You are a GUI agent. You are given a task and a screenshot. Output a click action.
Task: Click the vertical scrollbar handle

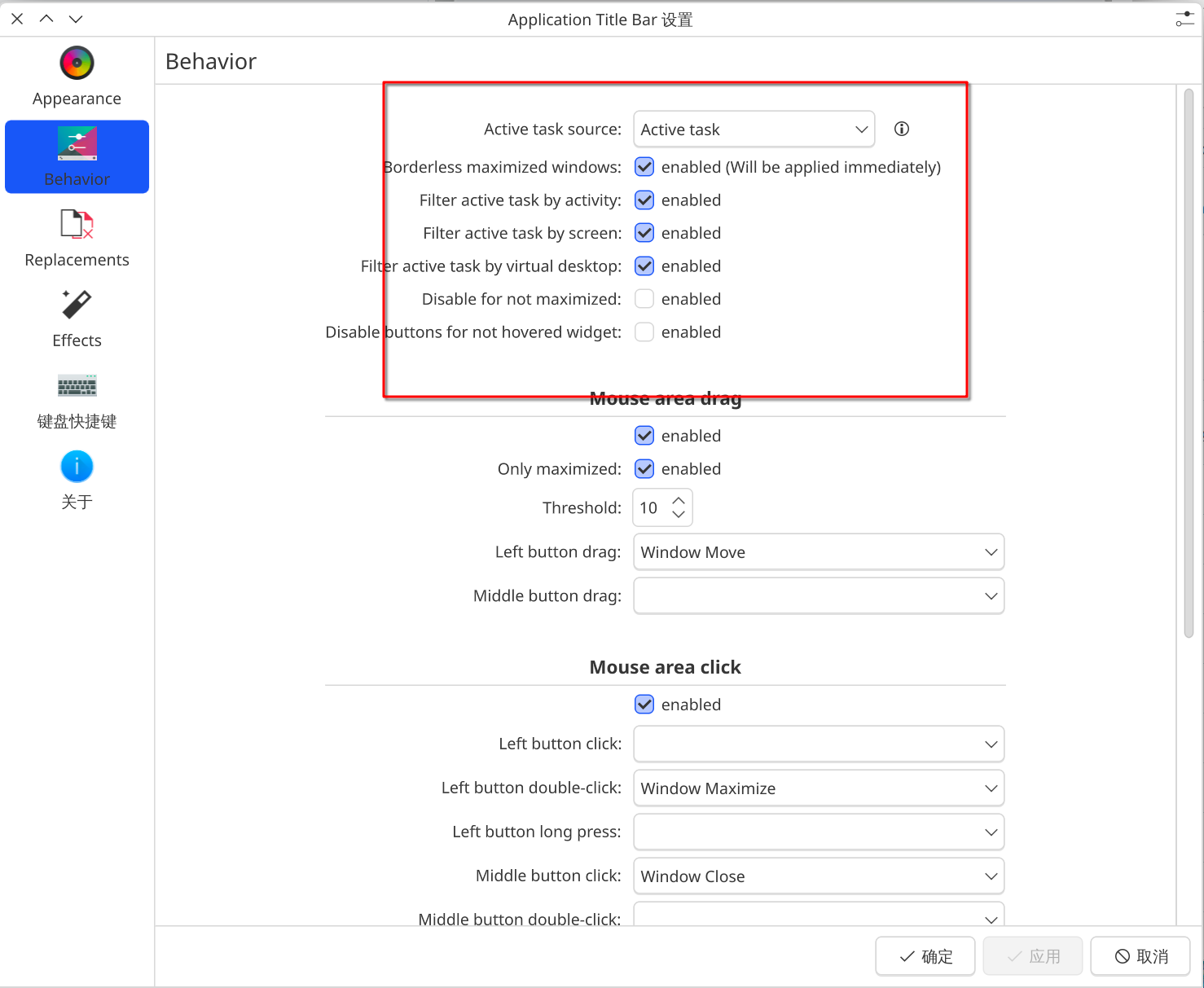(1189, 362)
